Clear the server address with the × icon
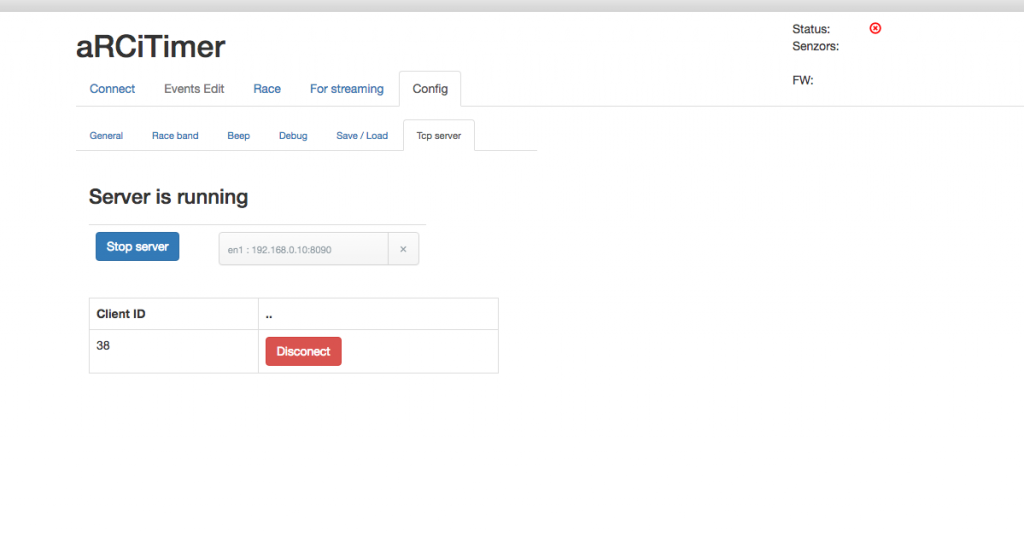This screenshot has width=1024, height=533. [403, 249]
